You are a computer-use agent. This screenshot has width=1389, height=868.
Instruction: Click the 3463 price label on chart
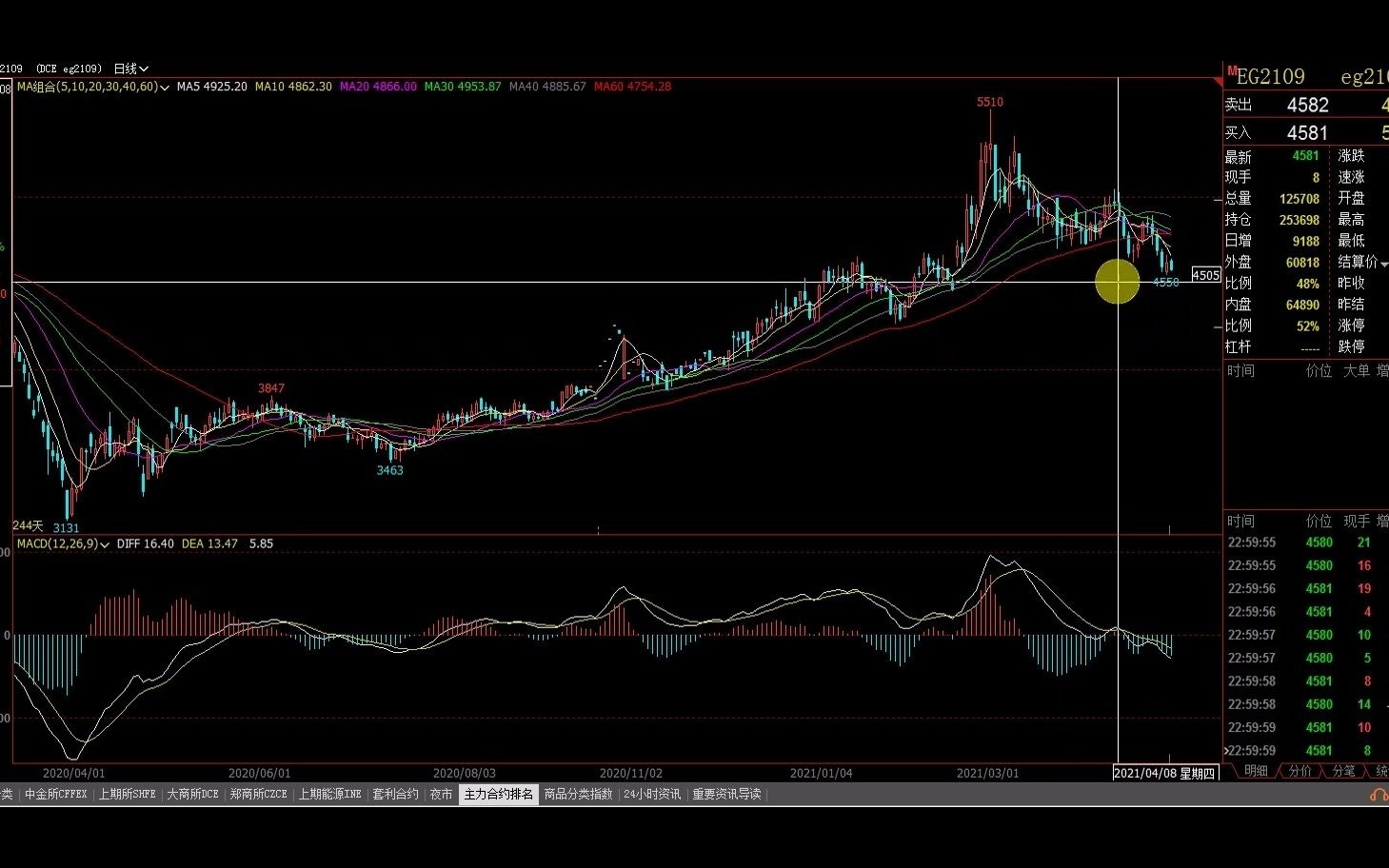390,470
